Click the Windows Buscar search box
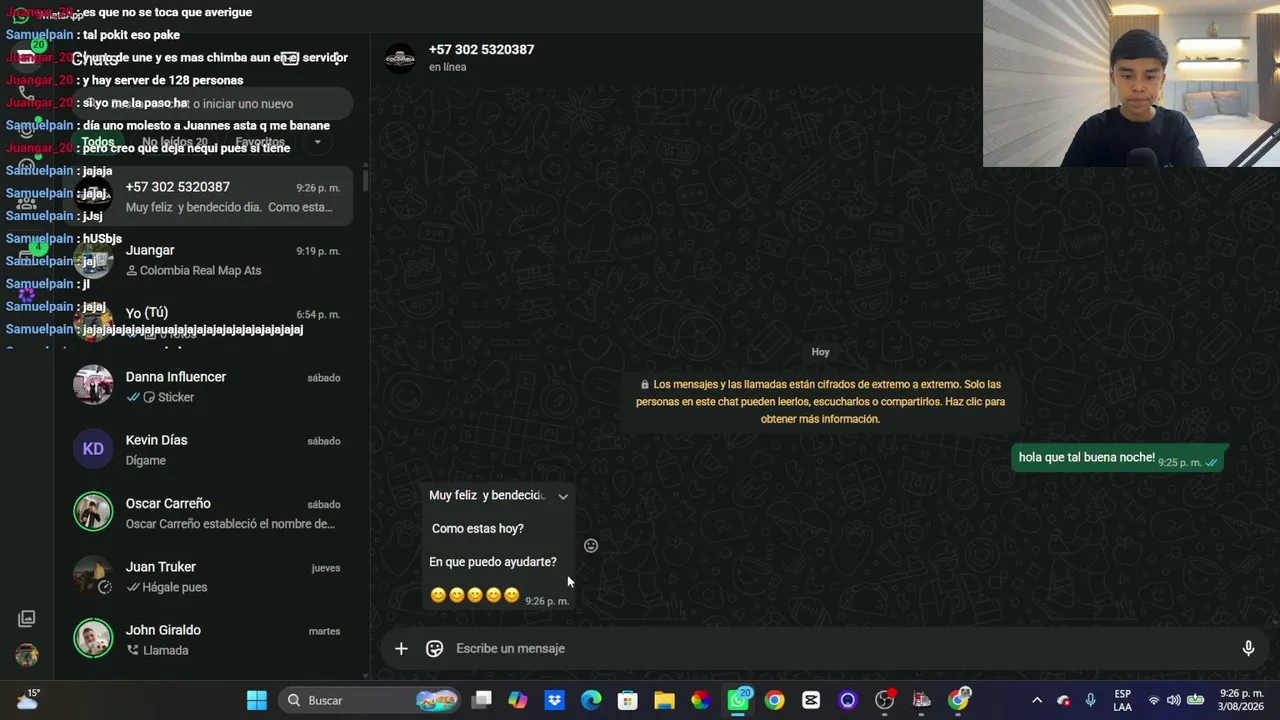 (368, 700)
